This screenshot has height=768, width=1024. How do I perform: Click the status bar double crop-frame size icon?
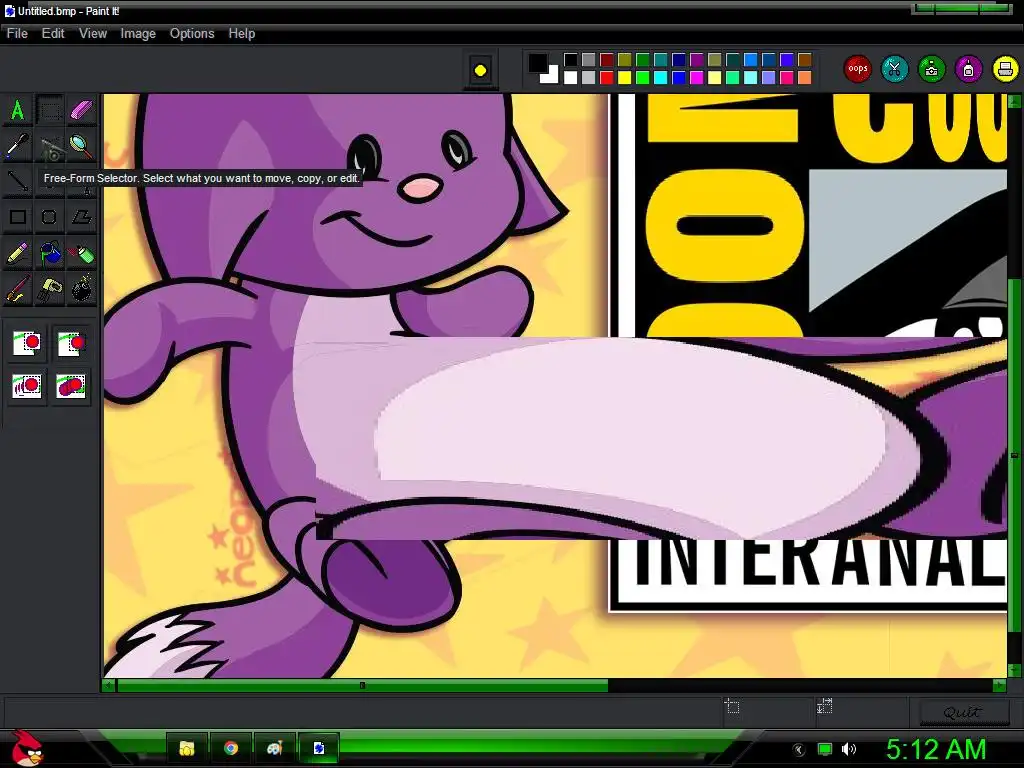[824, 706]
